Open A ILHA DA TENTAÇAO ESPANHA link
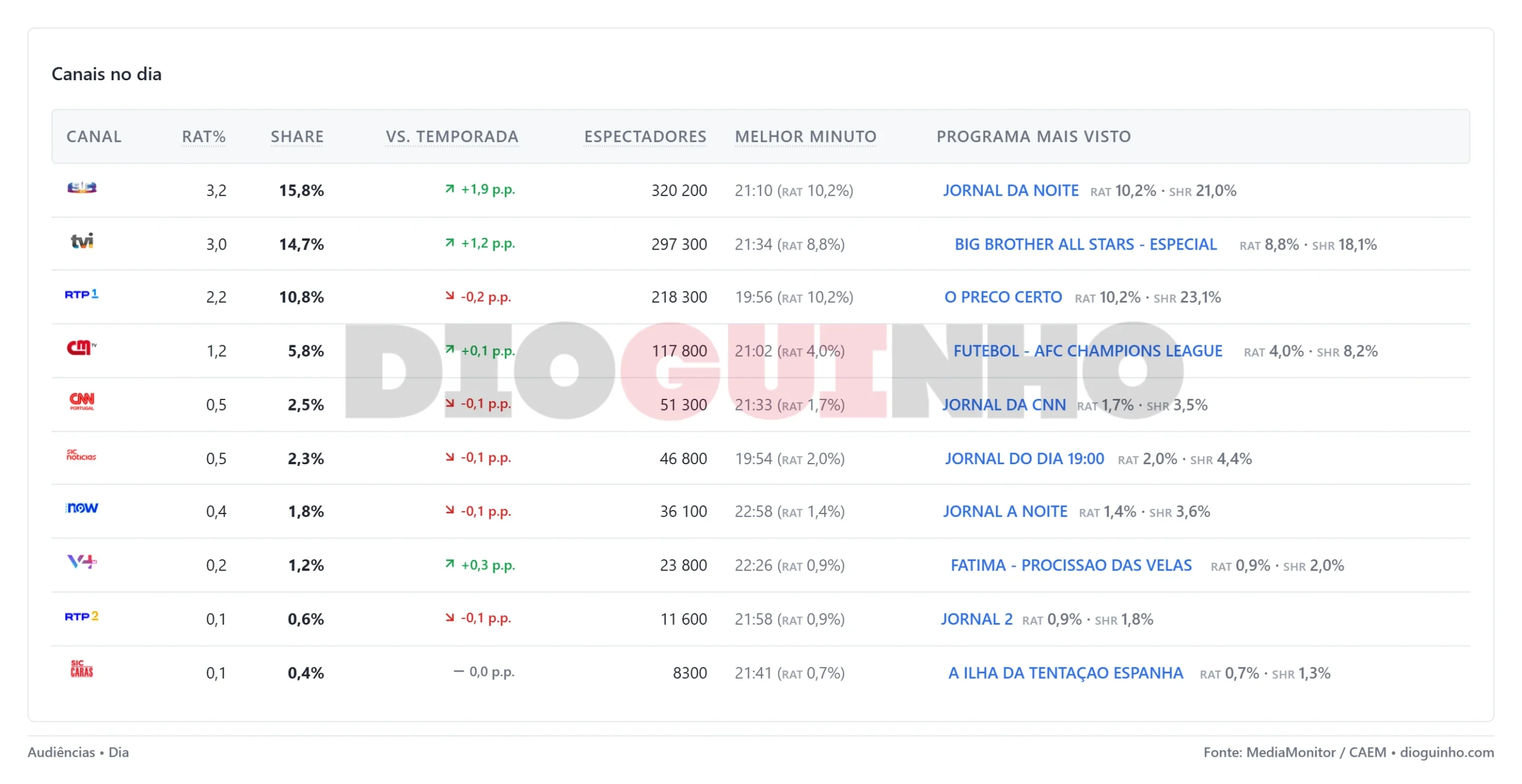Image resolution: width=1522 pixels, height=784 pixels. tap(1065, 673)
